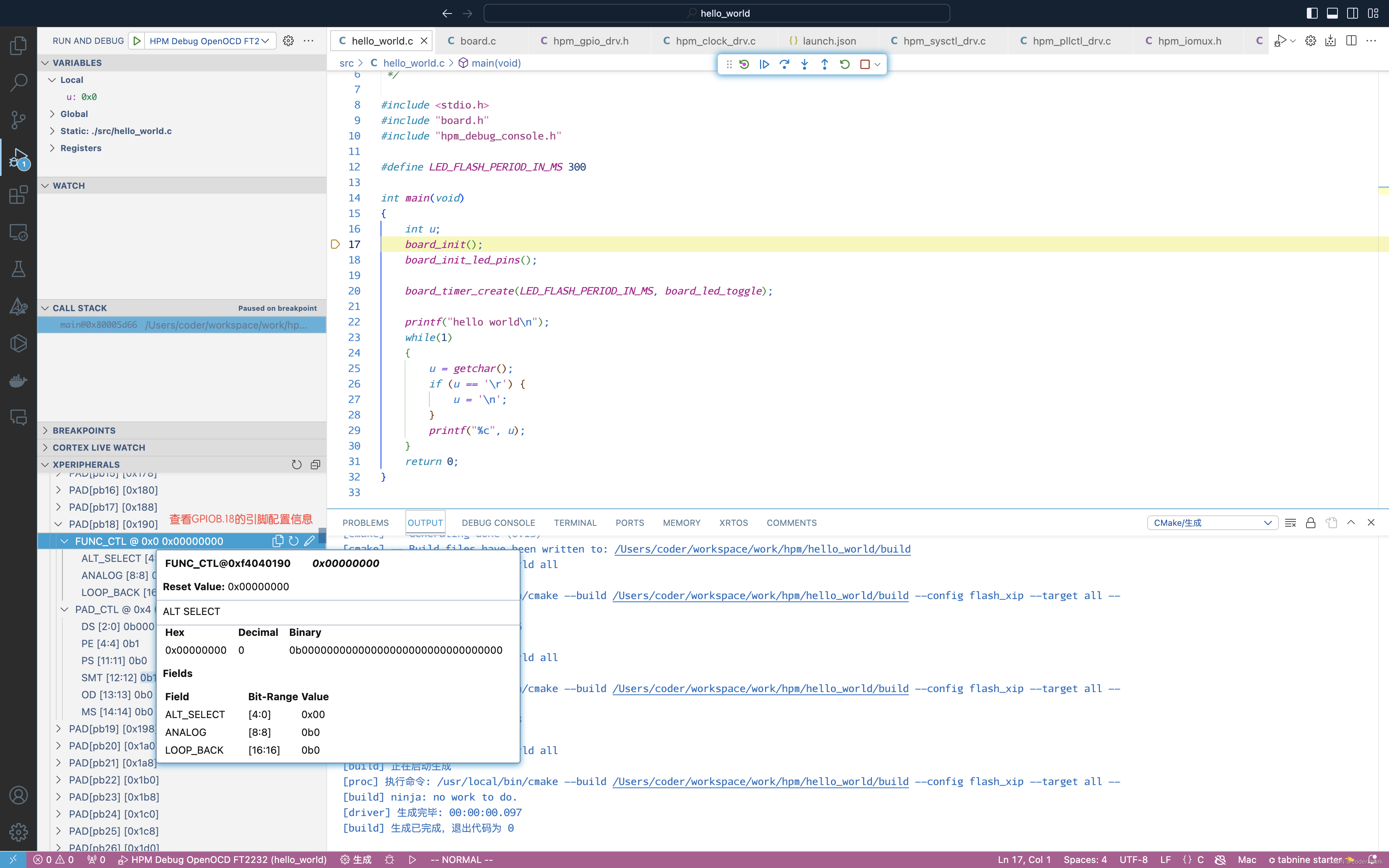Click the pencil edit icon on FUNC_CTL
This screenshot has width=1389, height=868.
[310, 541]
